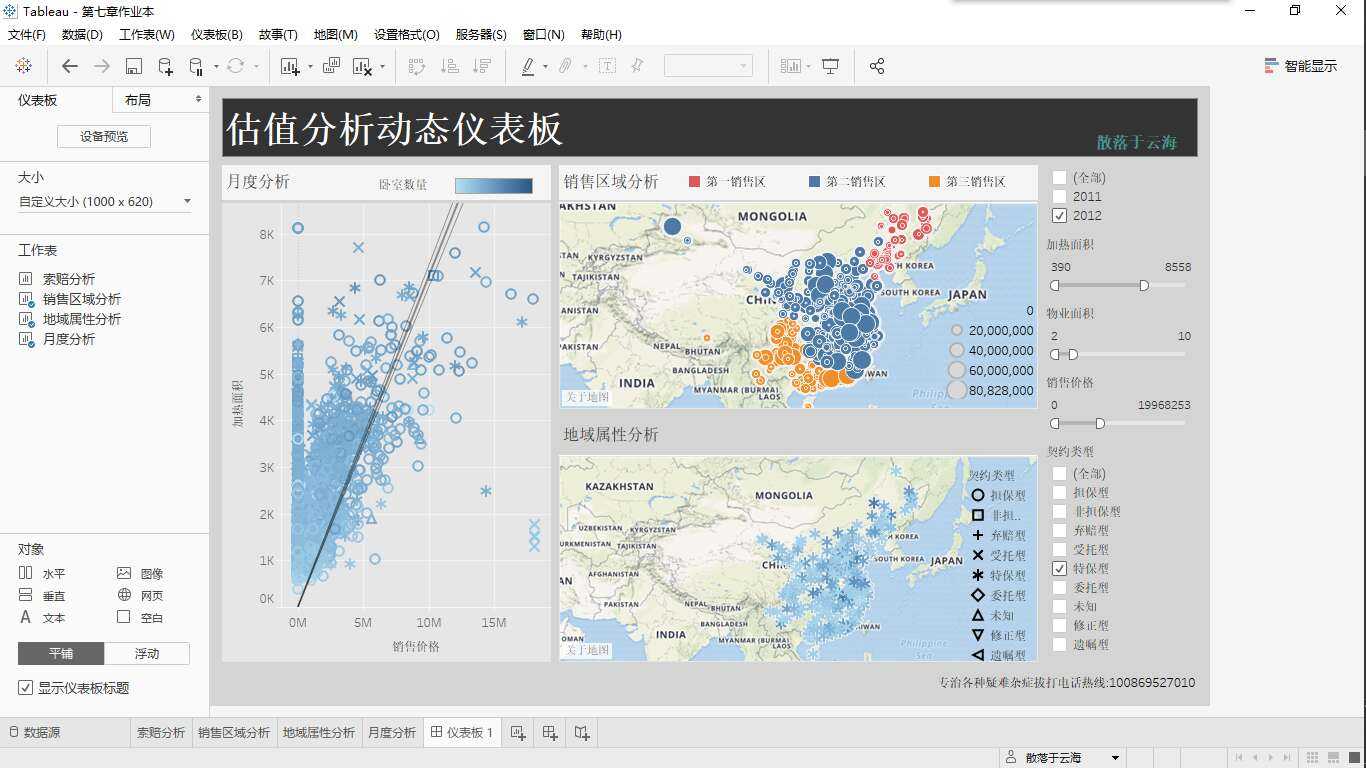Share the workbook with share icon
This screenshot has width=1366, height=768.
pyautogui.click(x=877, y=66)
